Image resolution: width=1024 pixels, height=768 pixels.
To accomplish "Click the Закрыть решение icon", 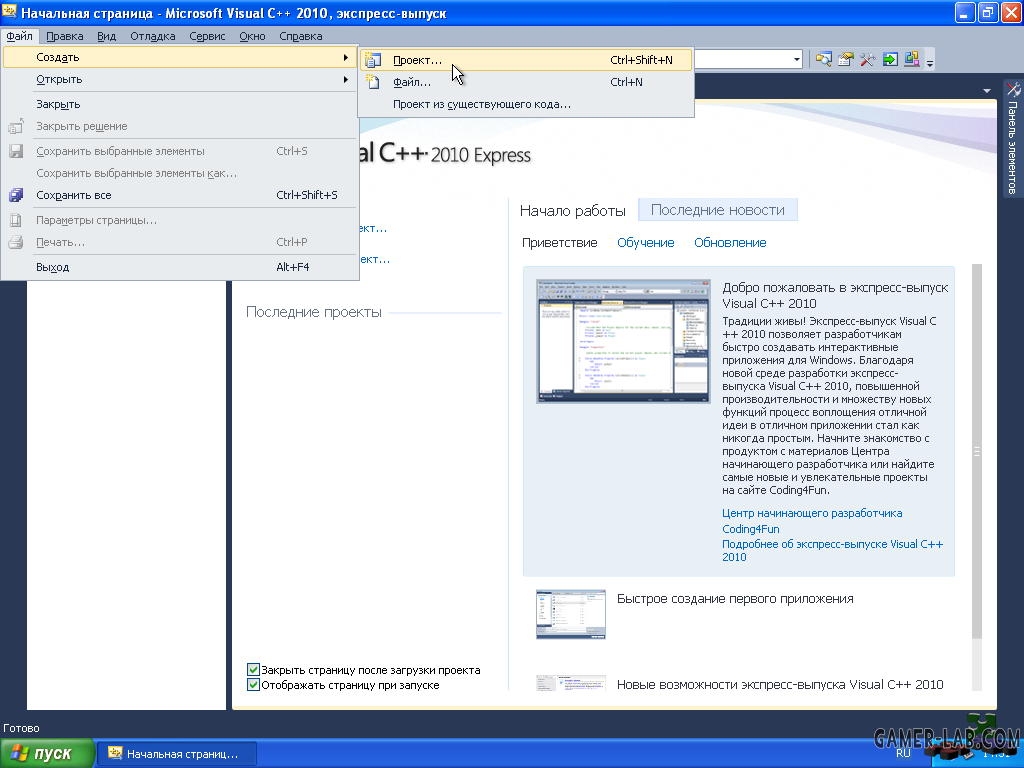I will tap(16, 126).
